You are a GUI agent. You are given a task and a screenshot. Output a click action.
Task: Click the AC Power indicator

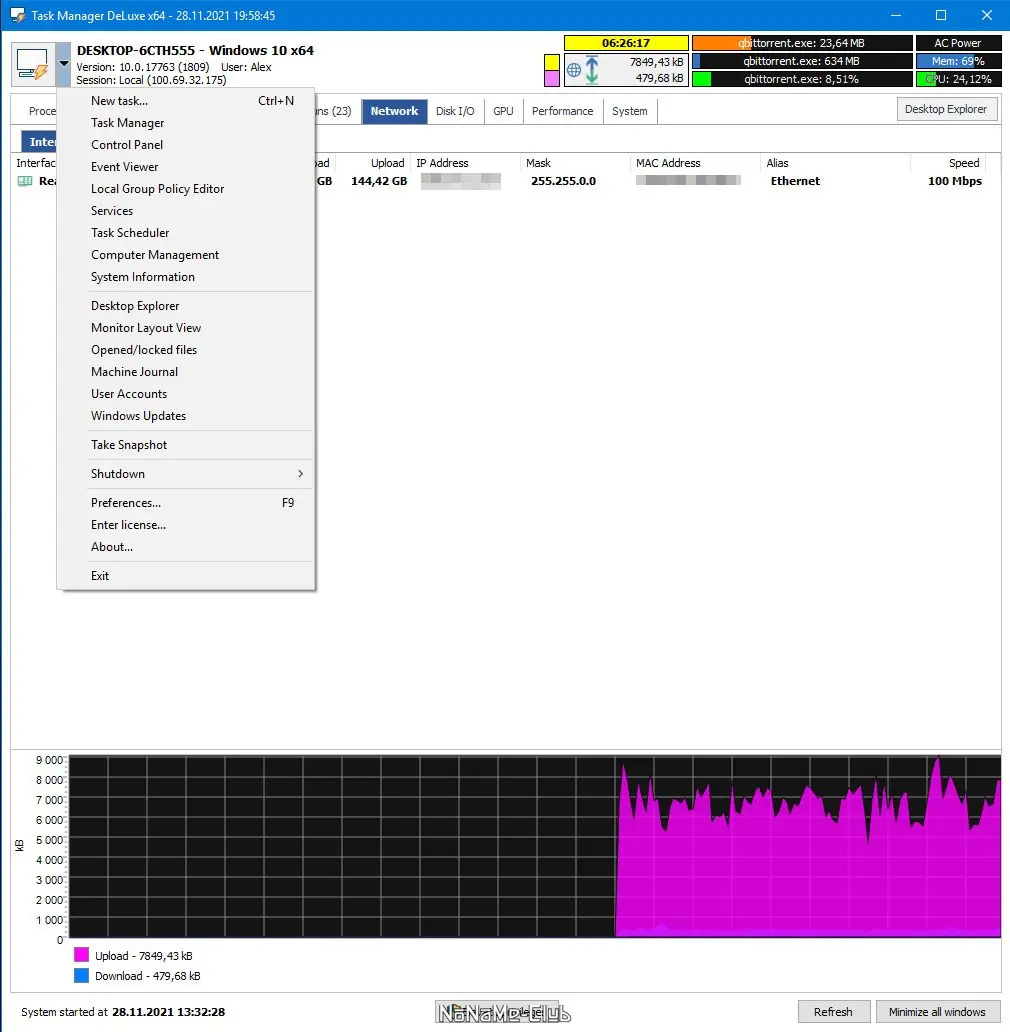[x=957, y=43]
